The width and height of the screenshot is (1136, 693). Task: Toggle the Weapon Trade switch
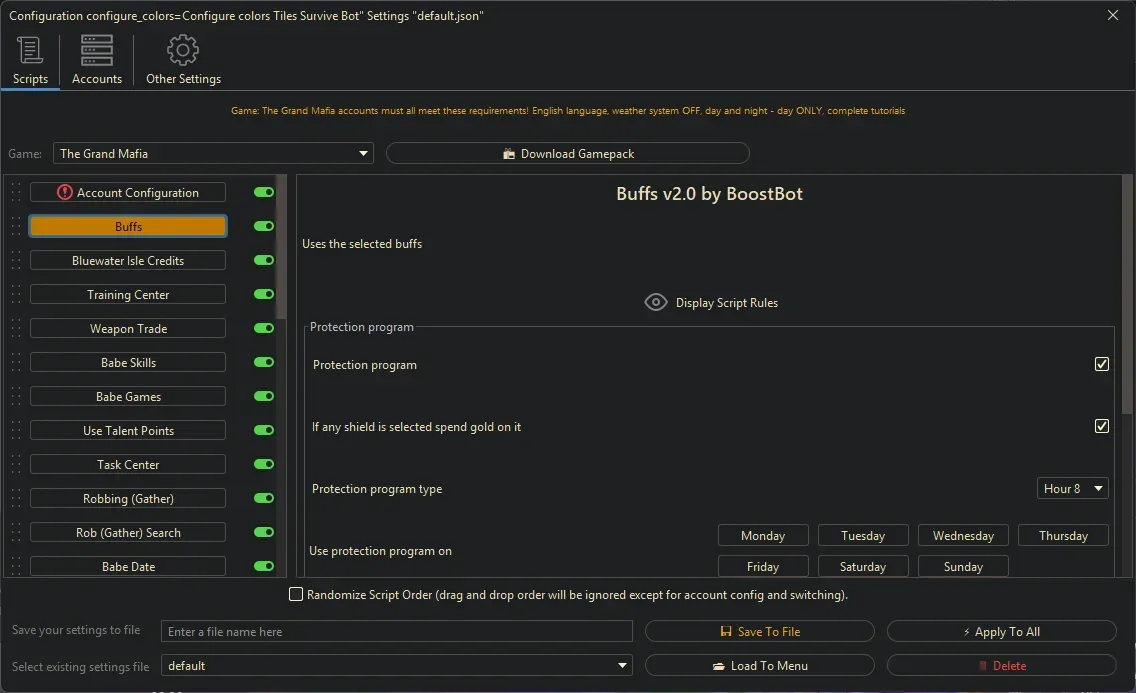point(264,328)
